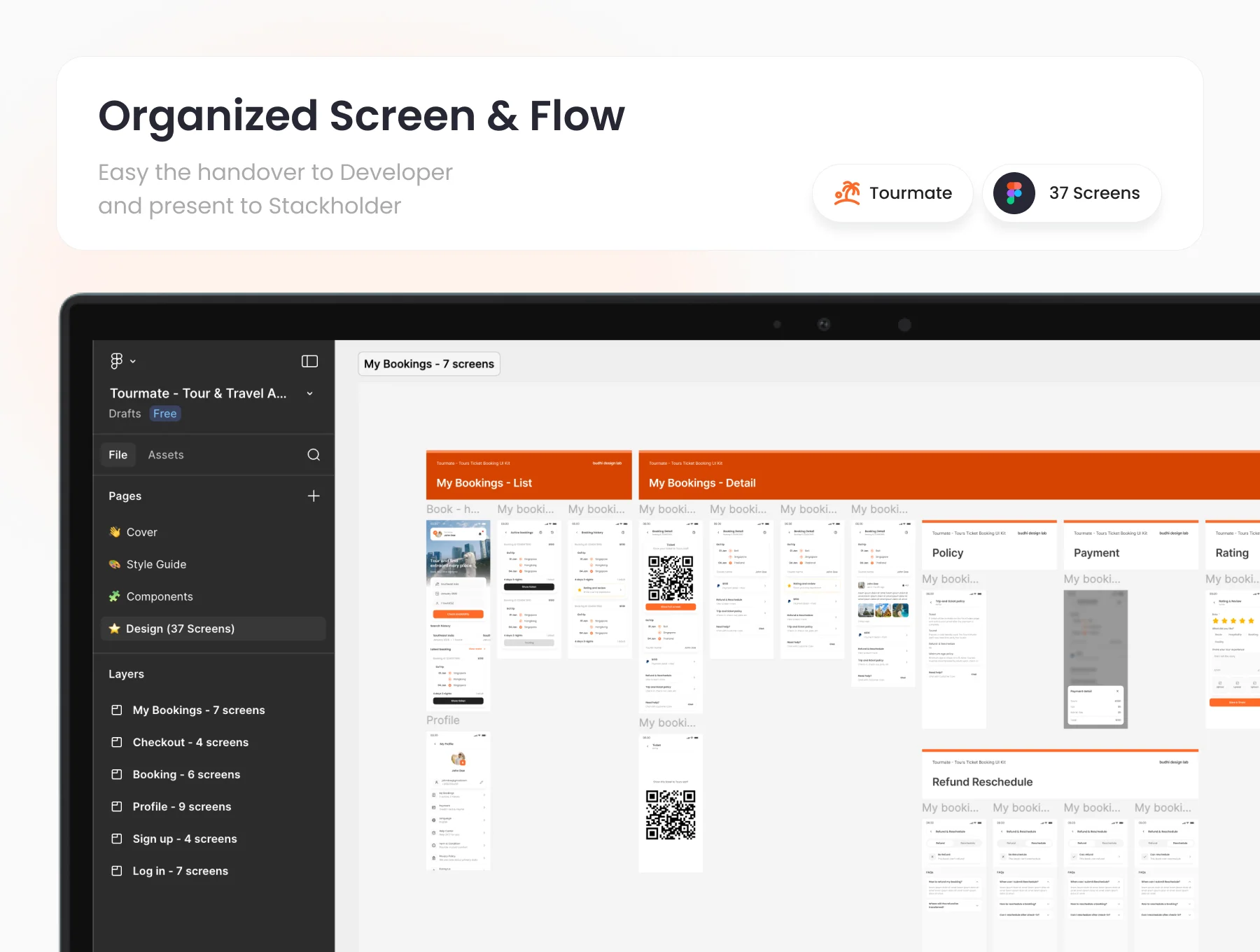The height and width of the screenshot is (952, 1260).
Task: Select the Rating frame with yellow stars
Action: pyautogui.click(x=1234, y=659)
